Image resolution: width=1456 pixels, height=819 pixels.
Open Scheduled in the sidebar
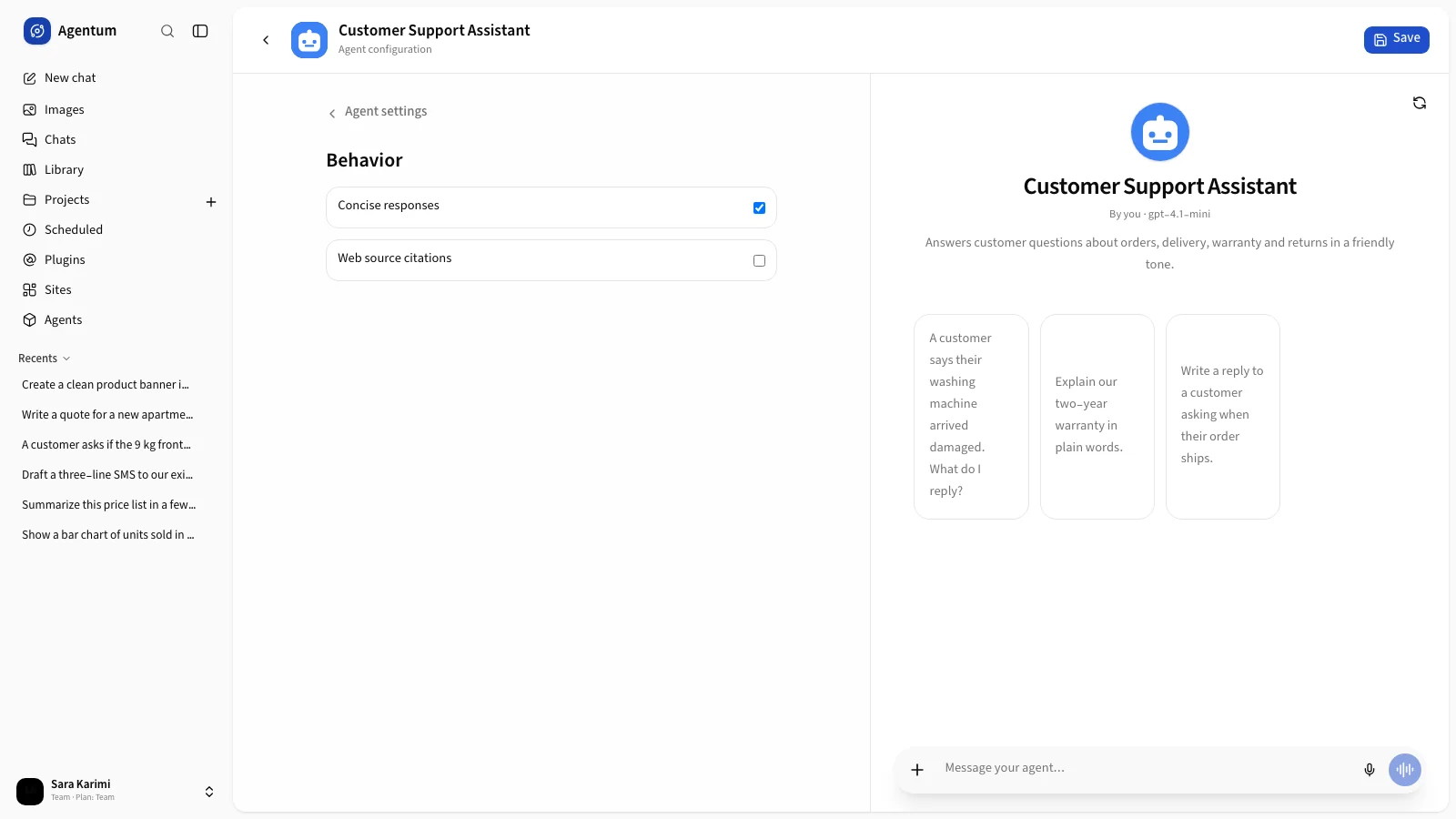[x=116, y=230]
